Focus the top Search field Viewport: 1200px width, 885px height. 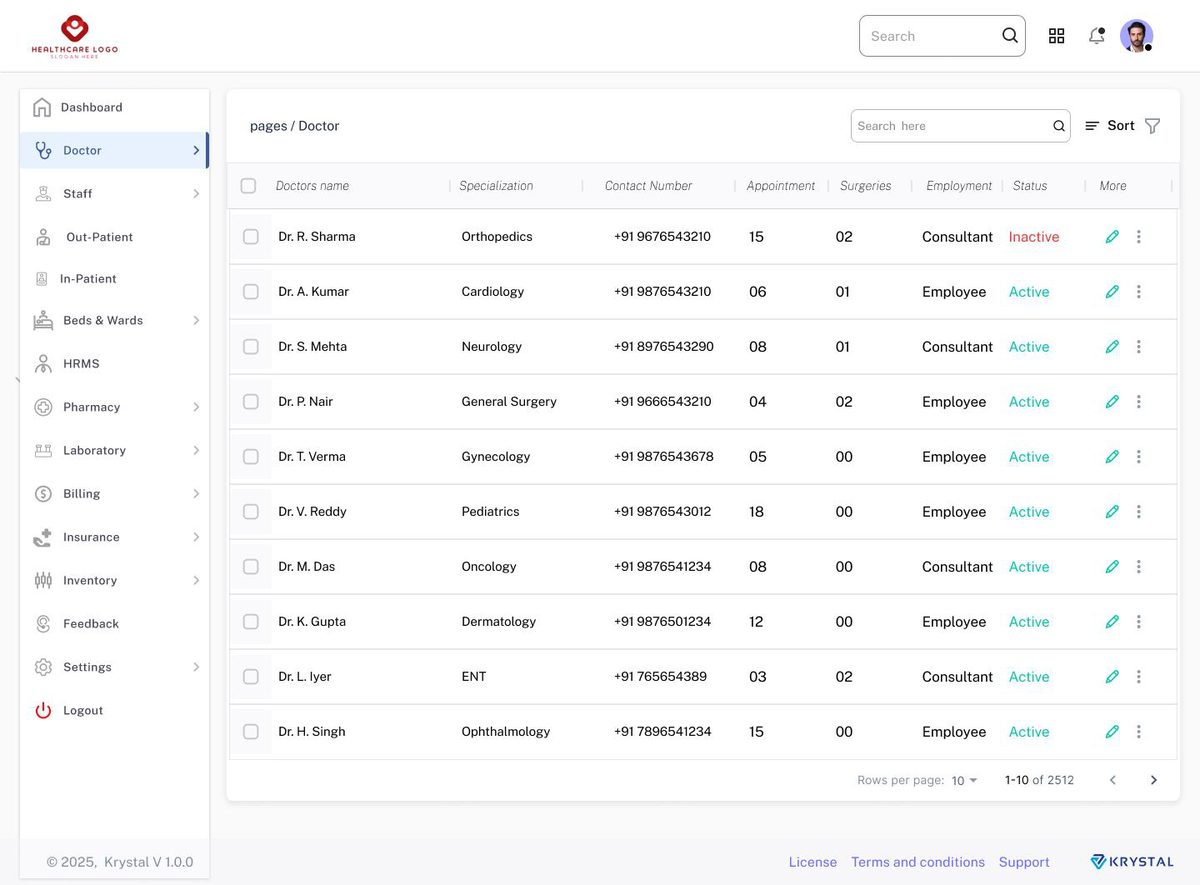tap(942, 36)
